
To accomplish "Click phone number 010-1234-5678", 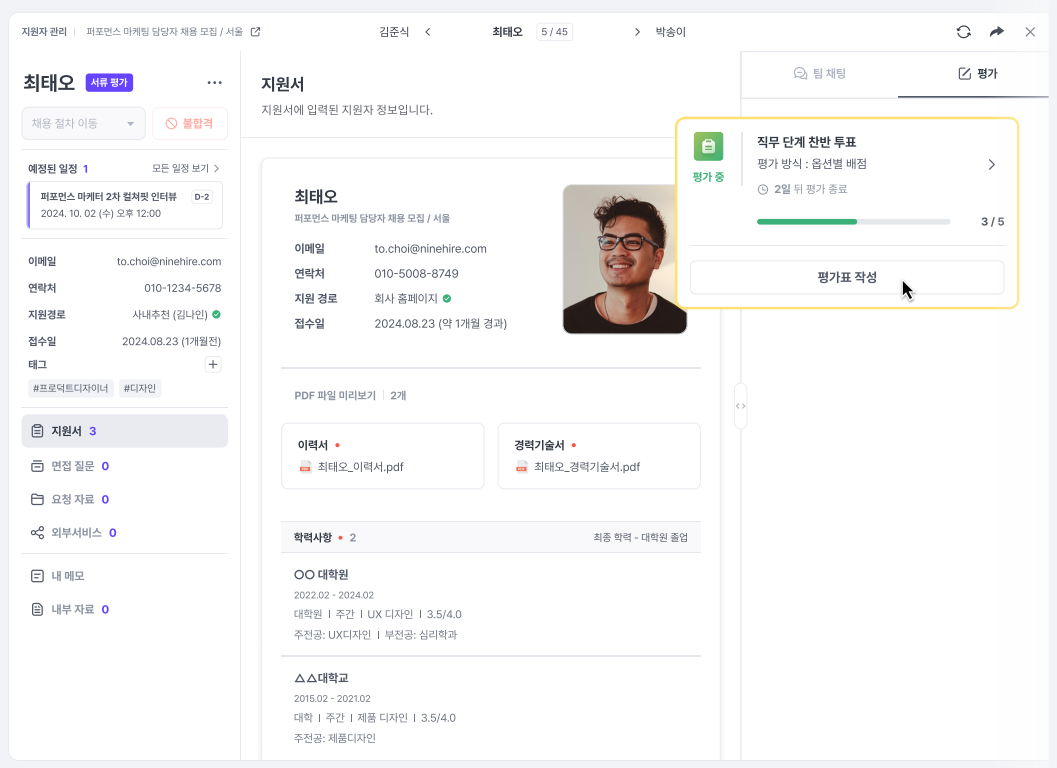I will [x=183, y=288].
